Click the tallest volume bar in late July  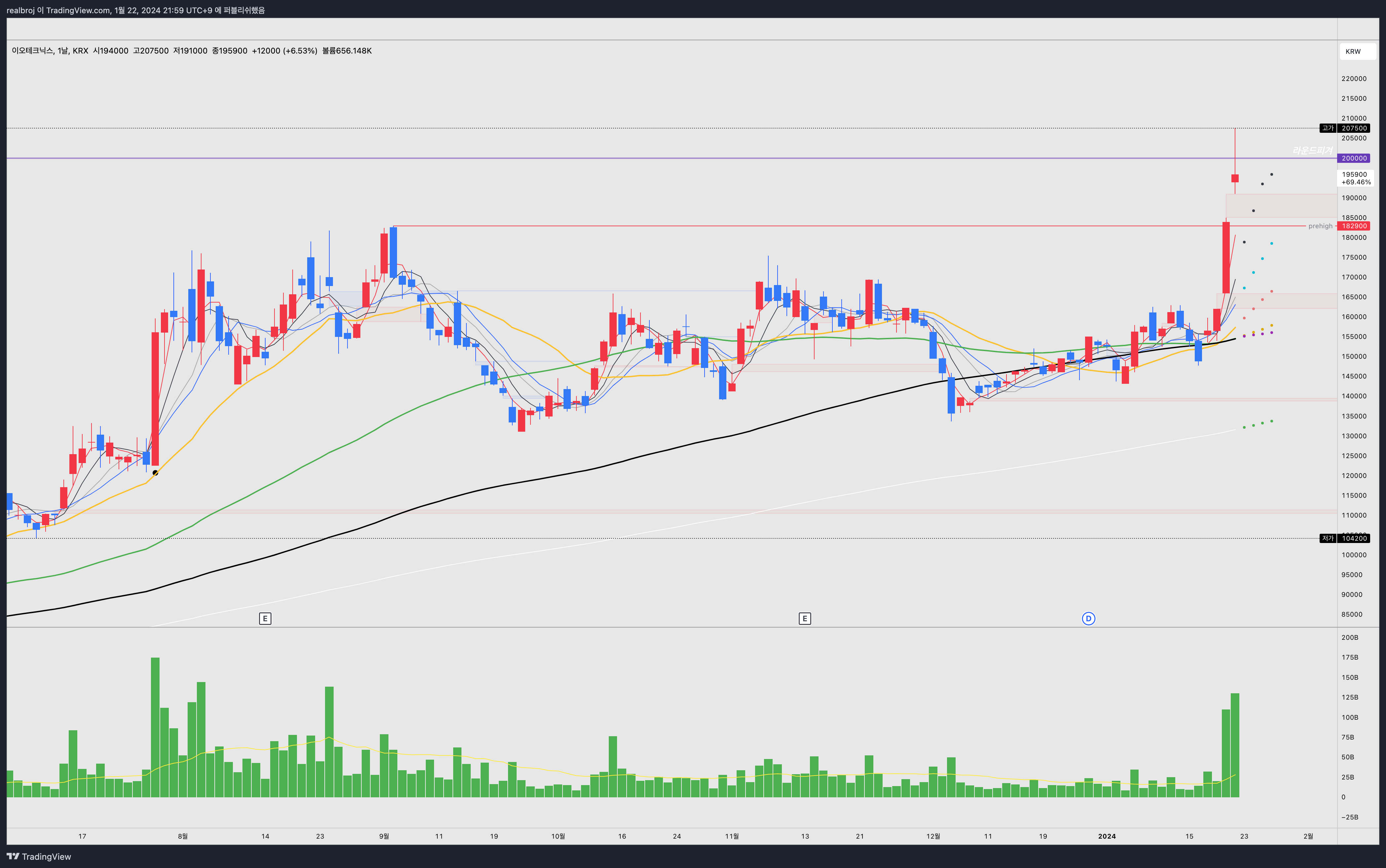(155, 726)
